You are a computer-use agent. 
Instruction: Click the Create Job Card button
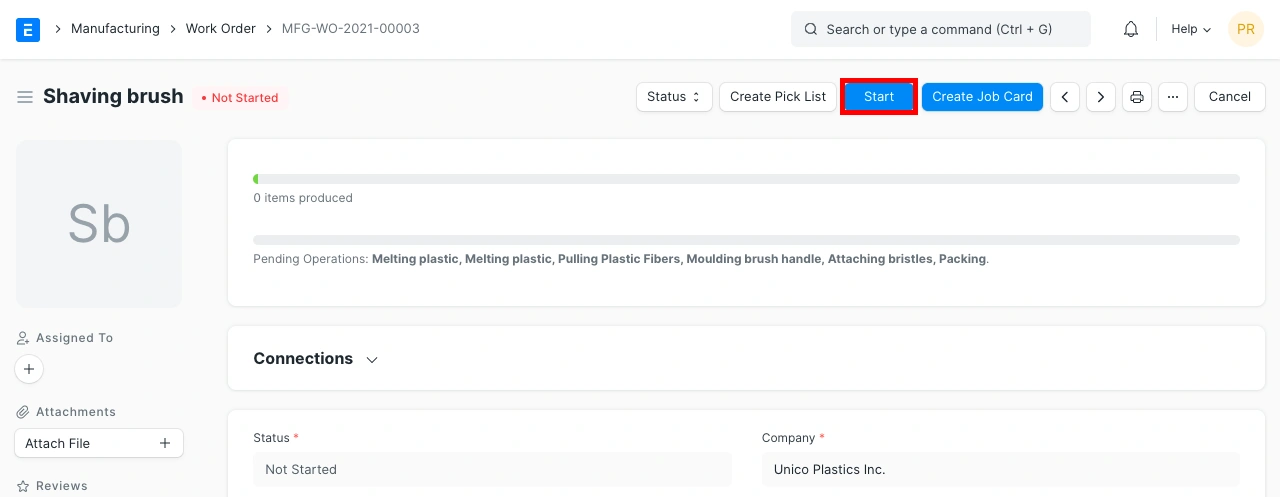(x=982, y=97)
